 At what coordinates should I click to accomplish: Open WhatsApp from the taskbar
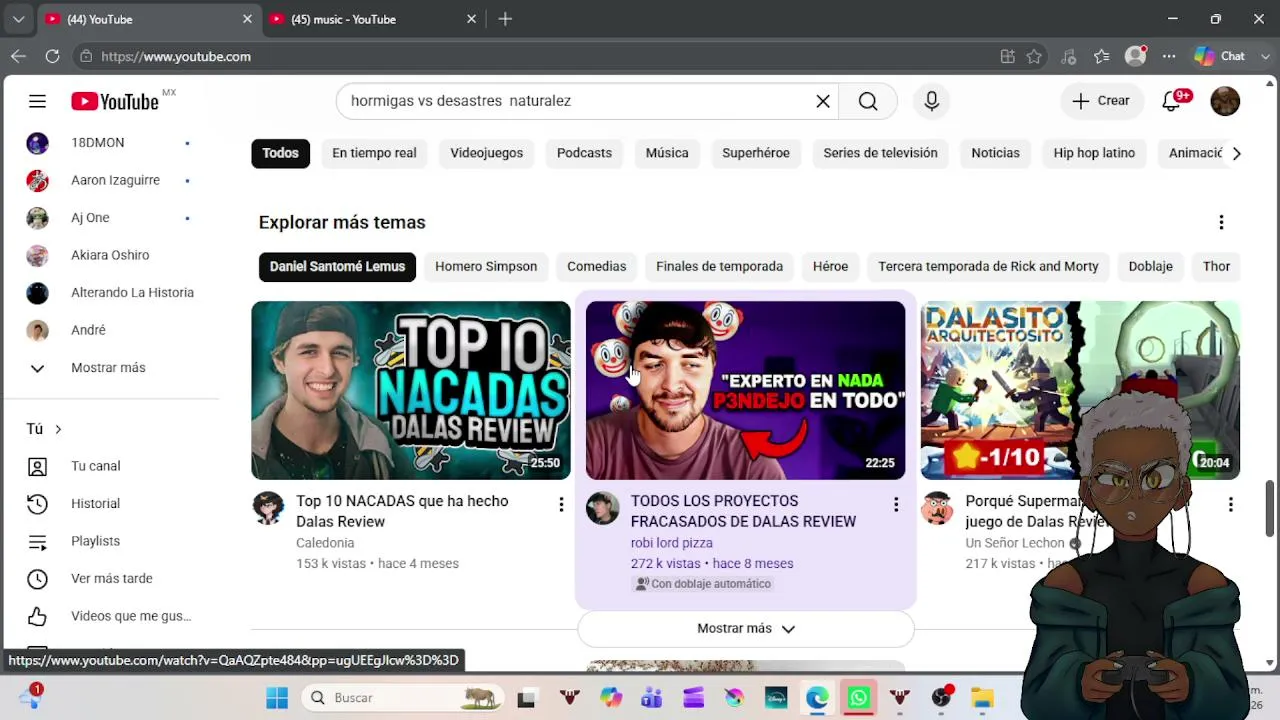tap(858, 698)
